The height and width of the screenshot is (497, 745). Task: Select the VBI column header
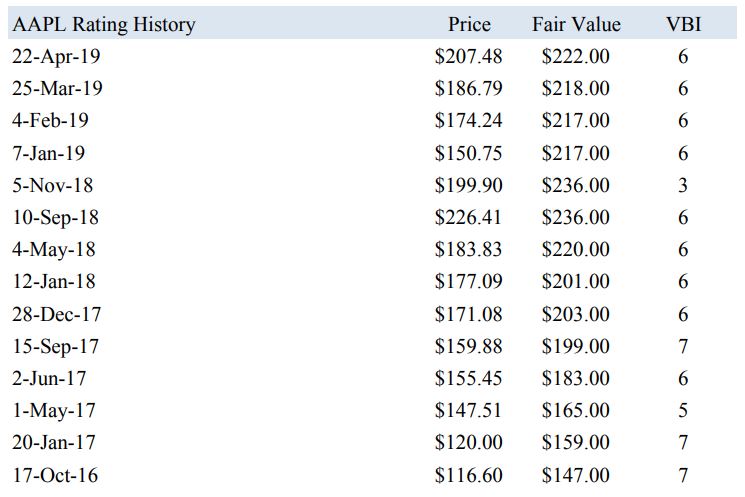pyautogui.click(x=683, y=24)
